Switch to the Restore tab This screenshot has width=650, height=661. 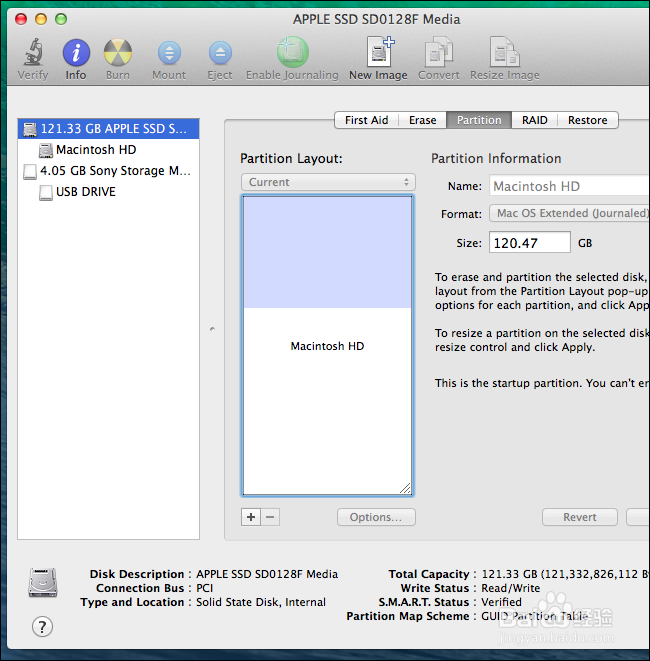tap(588, 120)
